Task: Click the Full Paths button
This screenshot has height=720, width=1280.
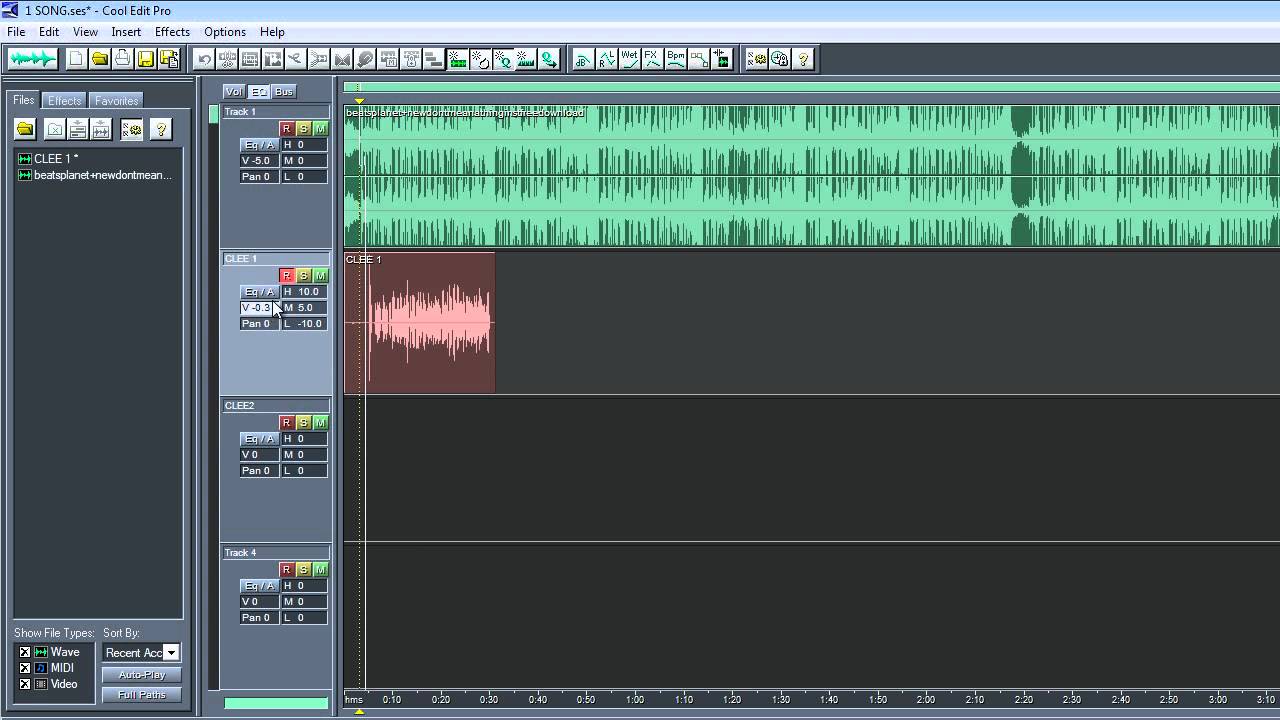Action: [141, 695]
